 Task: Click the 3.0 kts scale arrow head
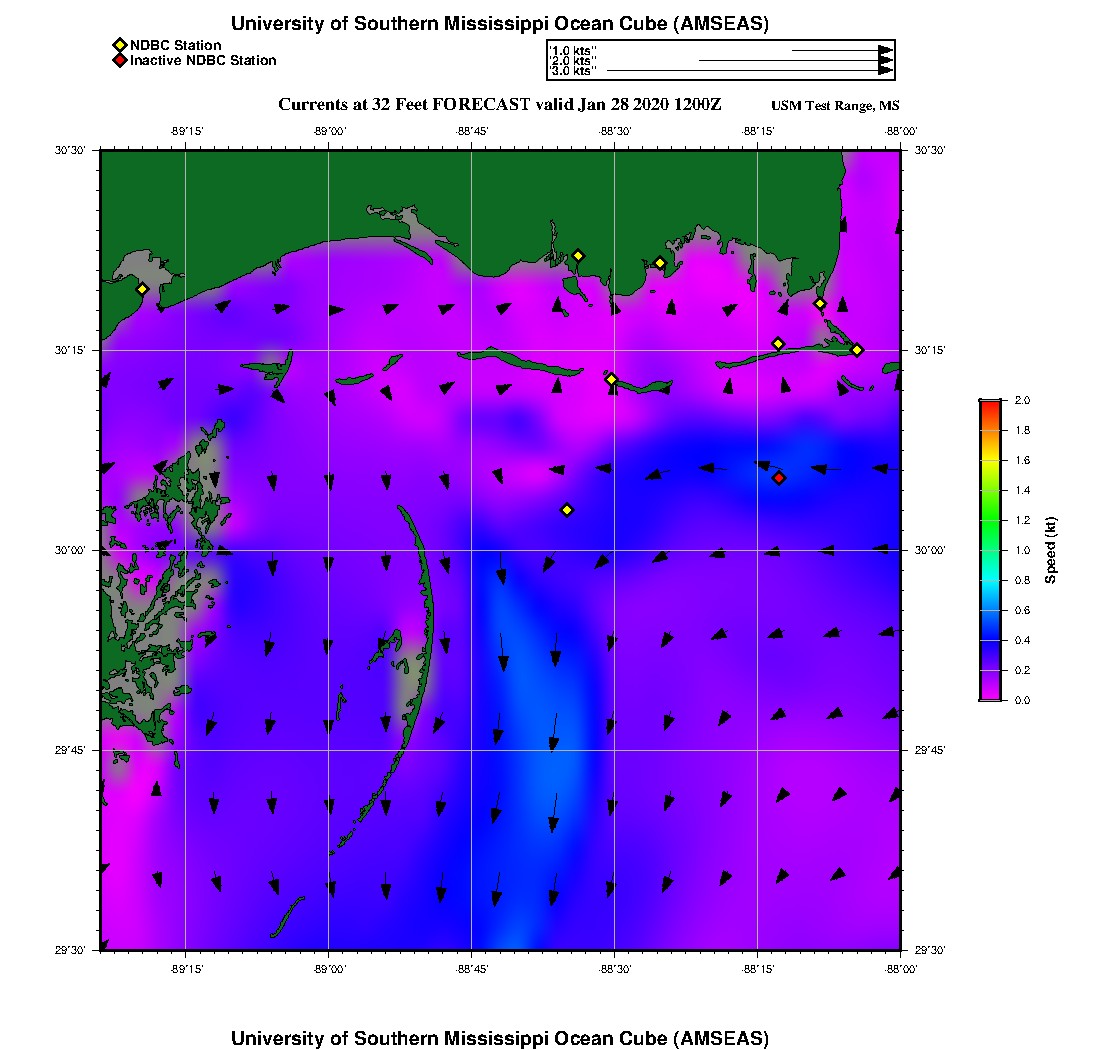(886, 71)
